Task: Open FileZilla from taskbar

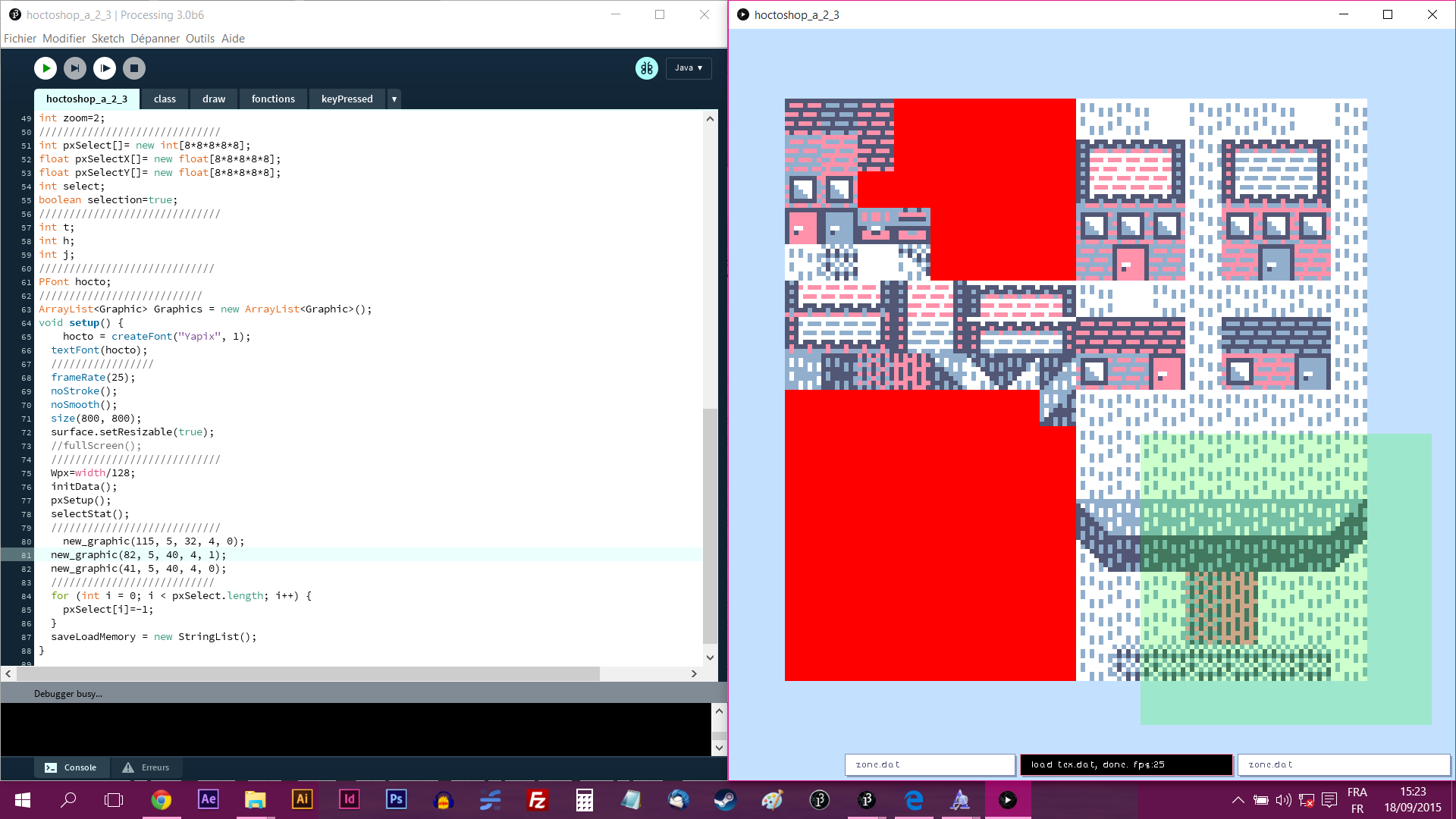Action: (537, 800)
